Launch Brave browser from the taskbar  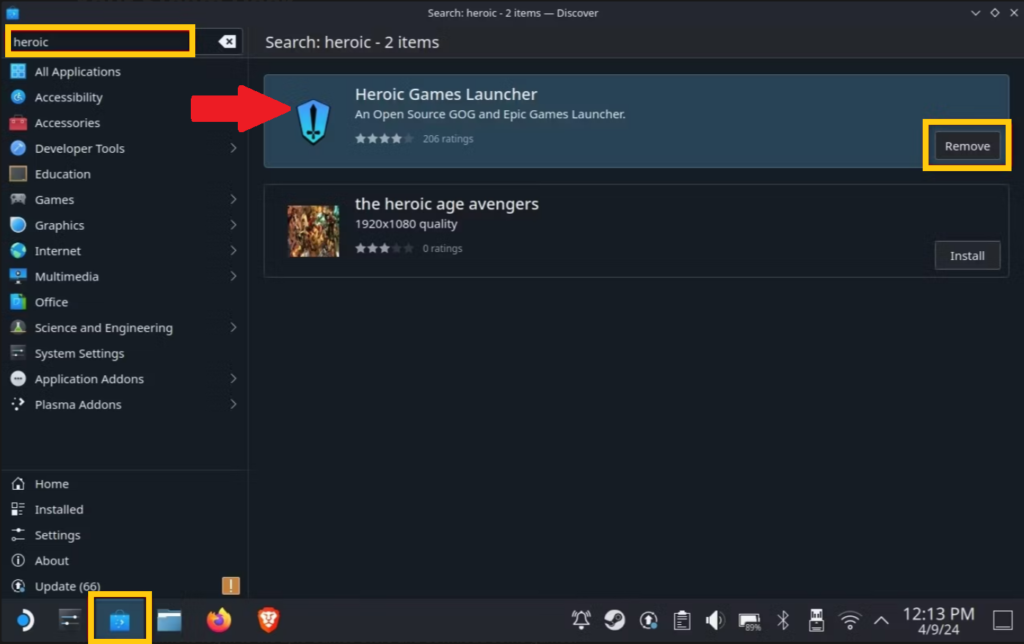coord(268,620)
